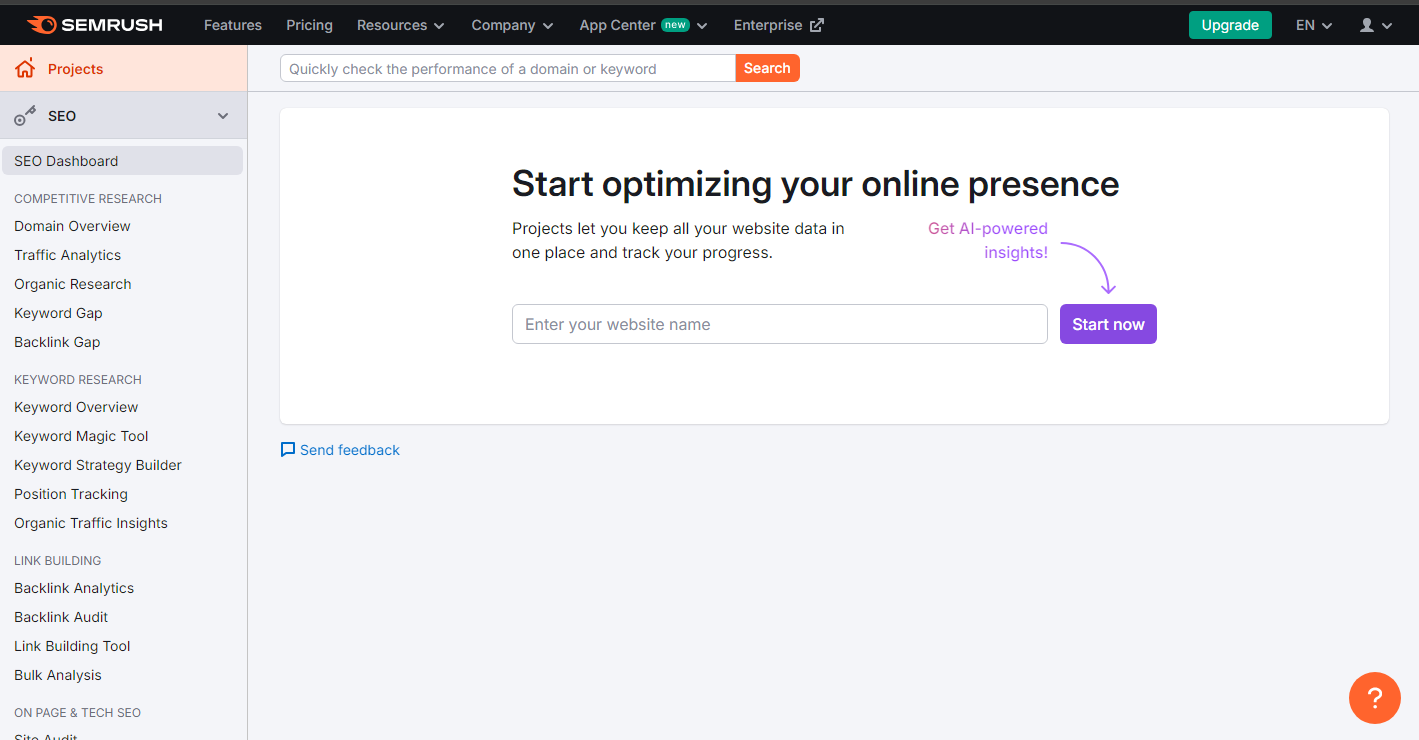The height and width of the screenshot is (740, 1419).
Task: Open the Features menu item
Action: pos(233,25)
